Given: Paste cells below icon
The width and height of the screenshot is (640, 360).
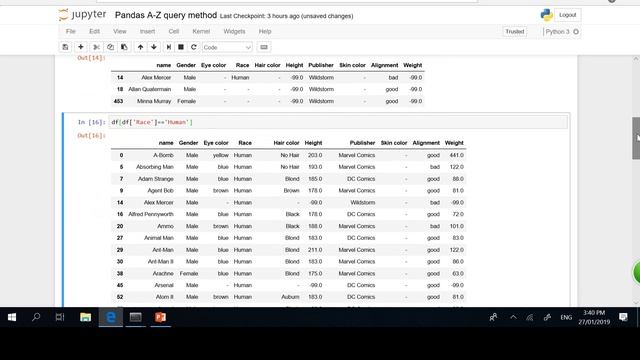Looking at the screenshot, I should click(124, 47).
